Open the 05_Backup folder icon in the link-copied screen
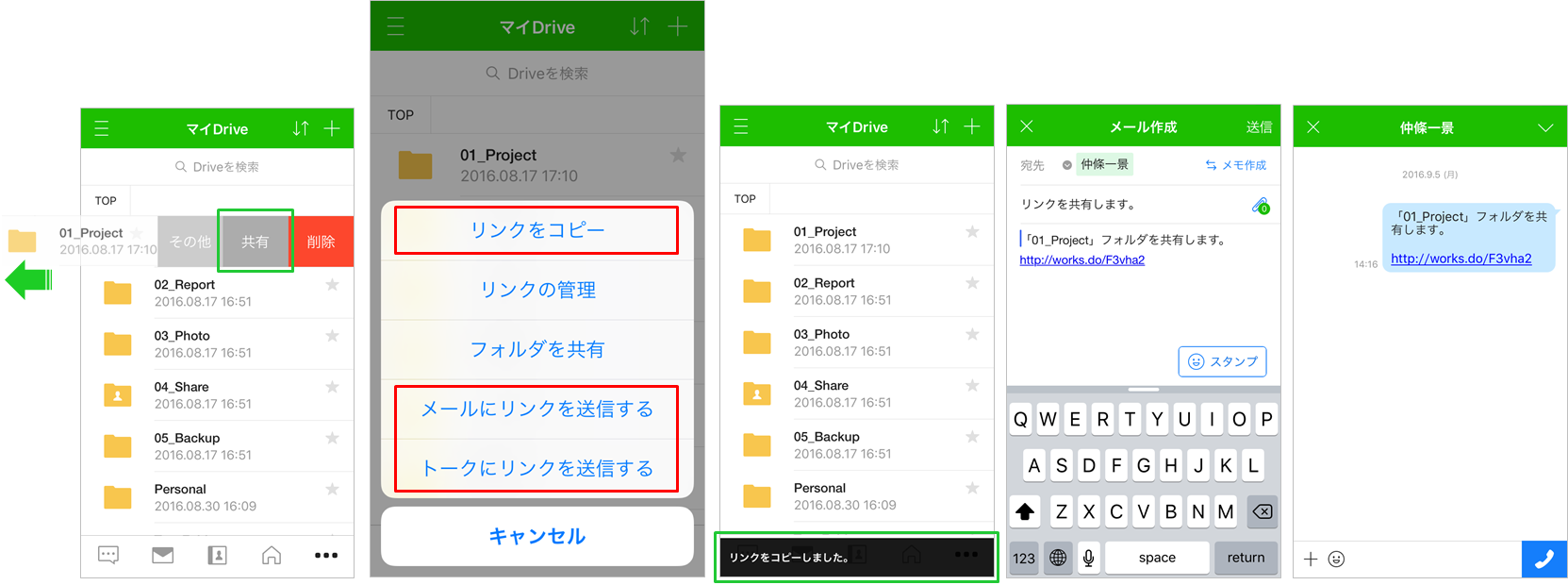The height and width of the screenshot is (585, 1568). tap(757, 444)
